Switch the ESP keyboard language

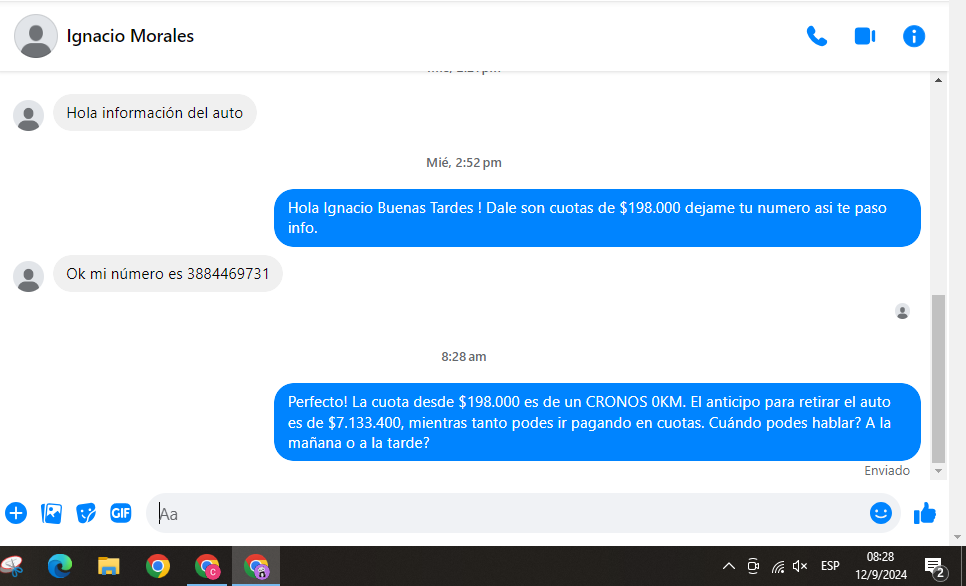[x=830, y=566]
